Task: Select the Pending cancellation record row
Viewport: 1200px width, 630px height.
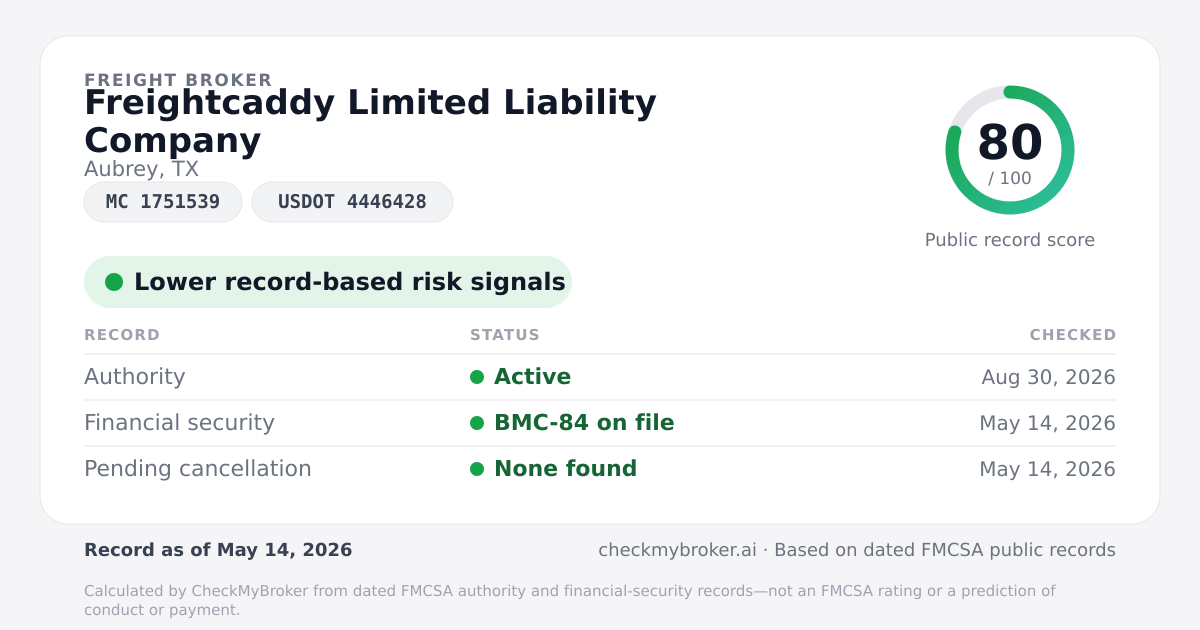Action: (600, 469)
